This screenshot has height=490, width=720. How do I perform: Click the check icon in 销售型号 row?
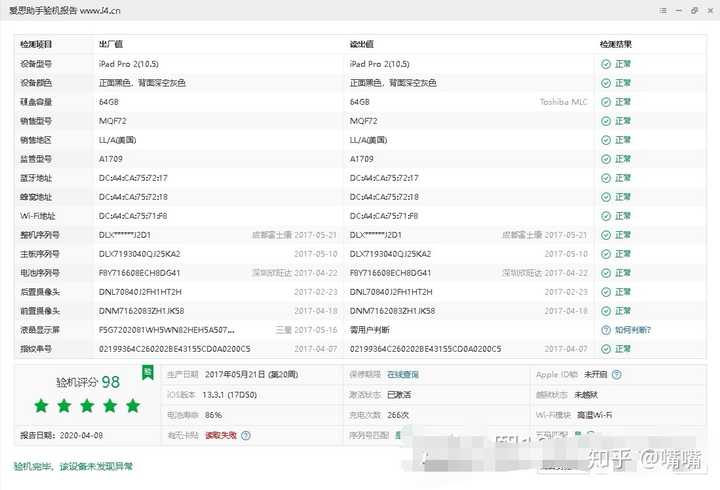click(606, 121)
